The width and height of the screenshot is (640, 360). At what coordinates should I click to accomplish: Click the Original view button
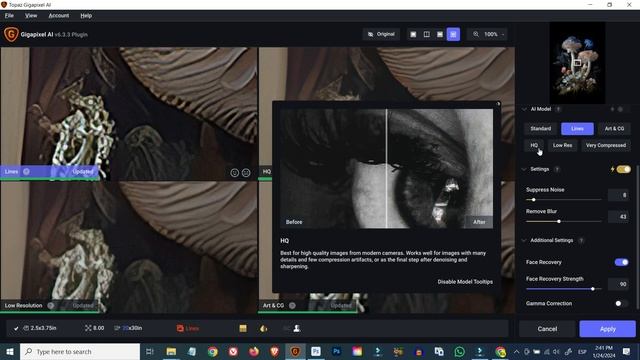click(381, 34)
